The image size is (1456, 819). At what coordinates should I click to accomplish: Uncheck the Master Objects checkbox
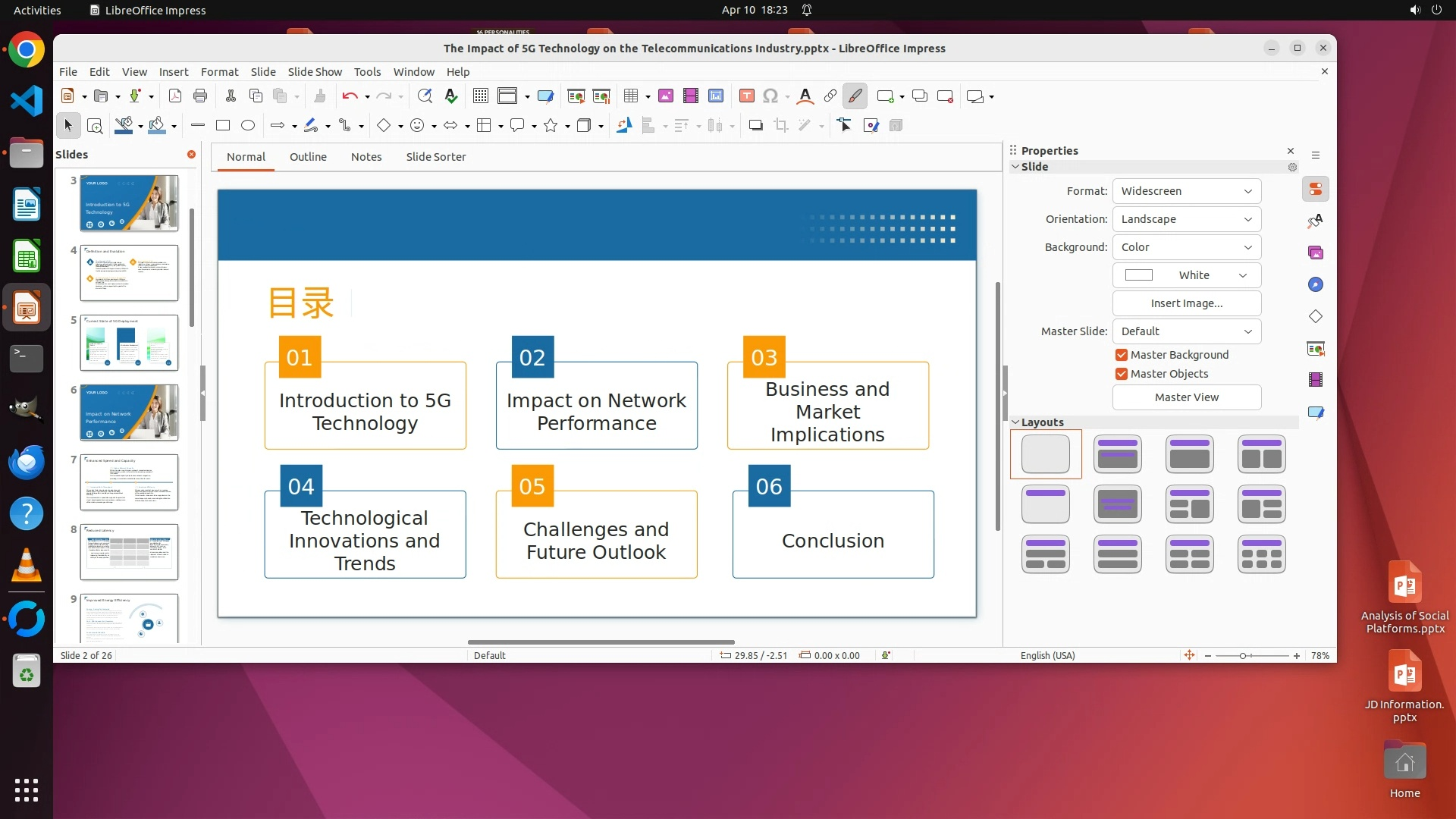1122,374
